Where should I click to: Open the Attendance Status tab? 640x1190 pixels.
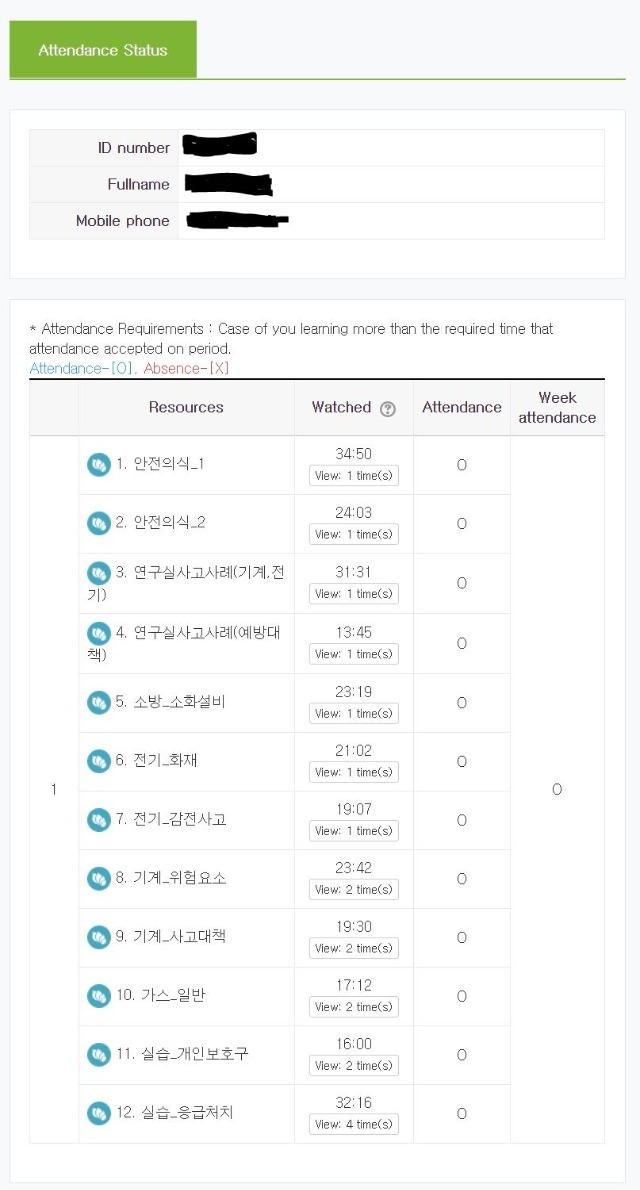point(102,50)
